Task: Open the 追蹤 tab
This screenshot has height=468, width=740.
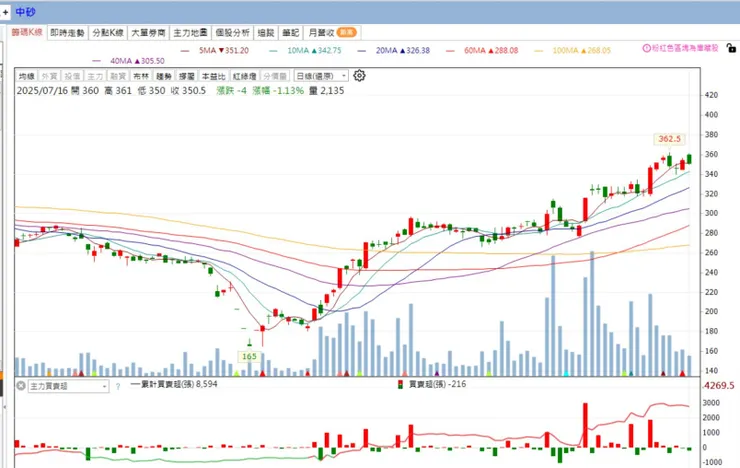Action: [x=266, y=33]
